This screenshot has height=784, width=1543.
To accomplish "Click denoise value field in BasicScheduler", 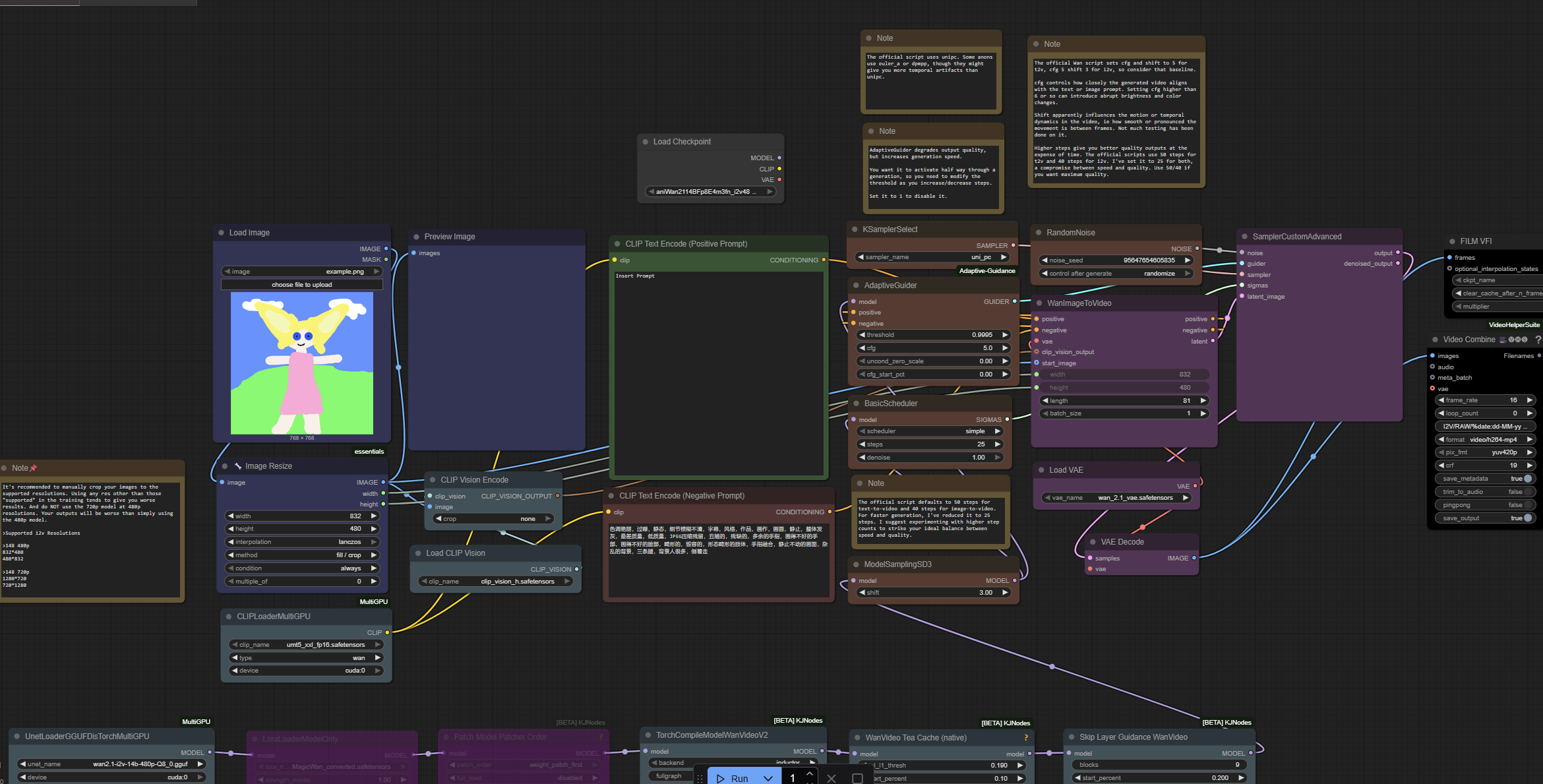I will pos(929,458).
